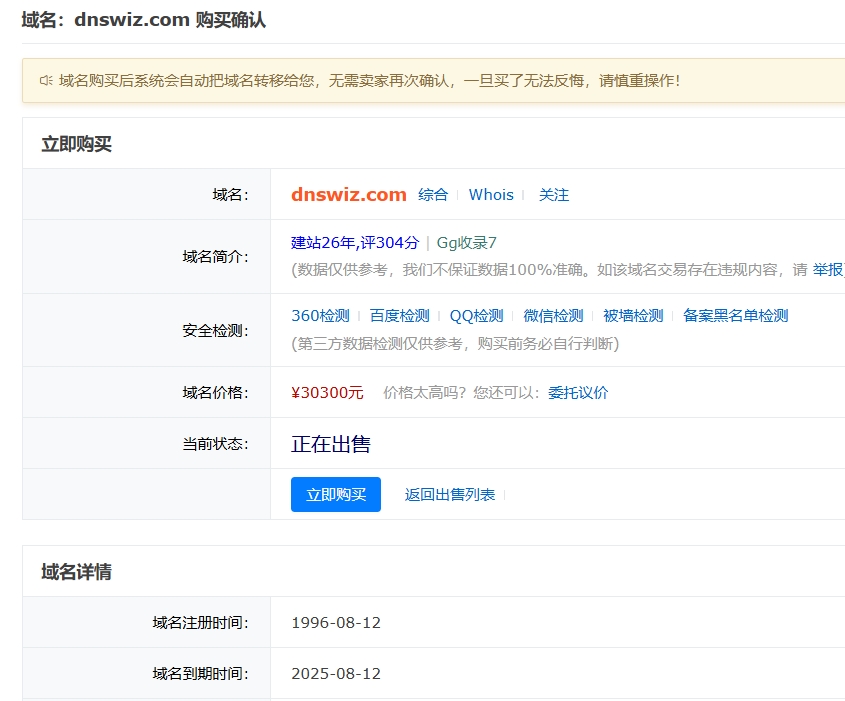Open the Whois lookup link
The image size is (845, 701).
tap(491, 195)
